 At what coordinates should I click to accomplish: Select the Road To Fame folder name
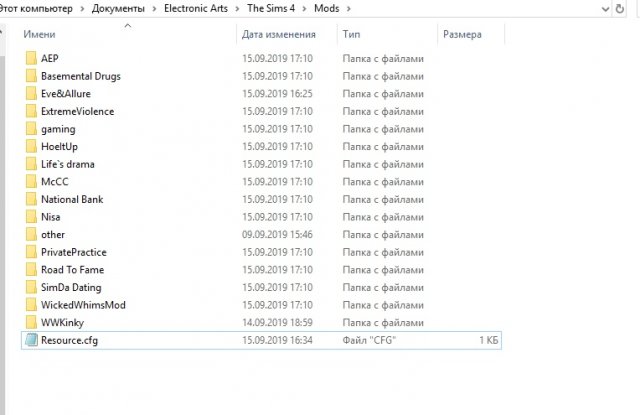pos(73,270)
